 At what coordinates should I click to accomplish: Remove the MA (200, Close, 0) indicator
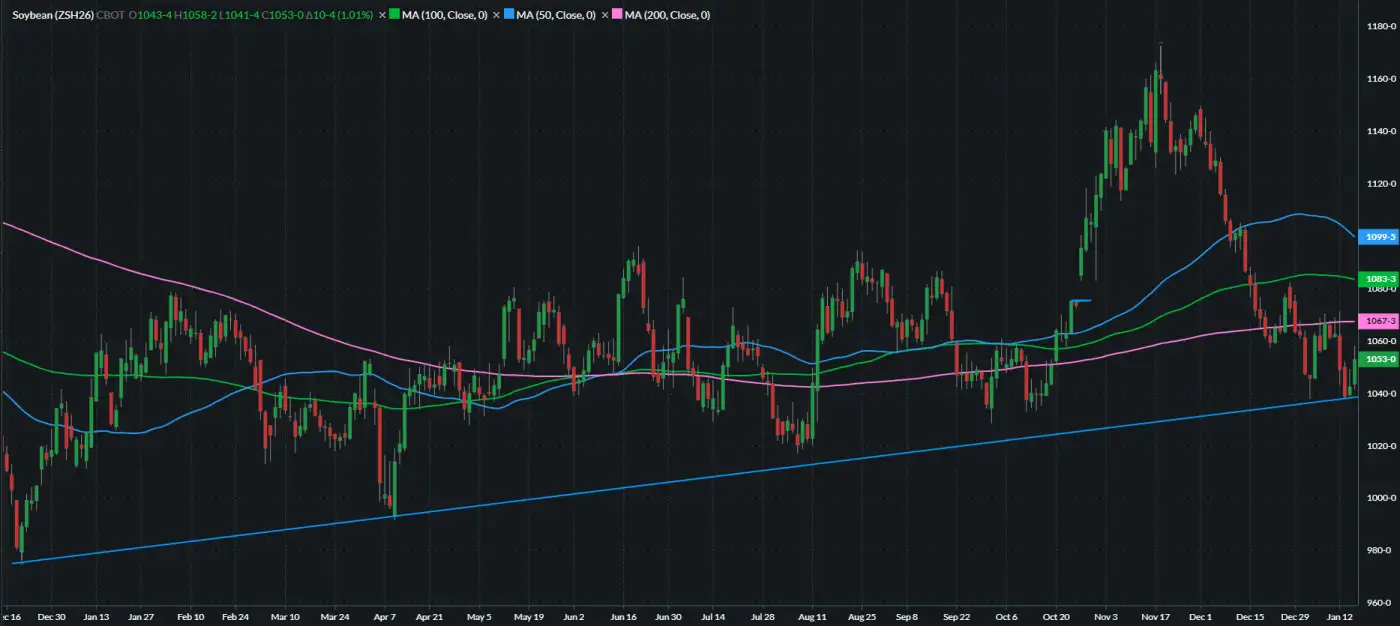click(x=605, y=15)
